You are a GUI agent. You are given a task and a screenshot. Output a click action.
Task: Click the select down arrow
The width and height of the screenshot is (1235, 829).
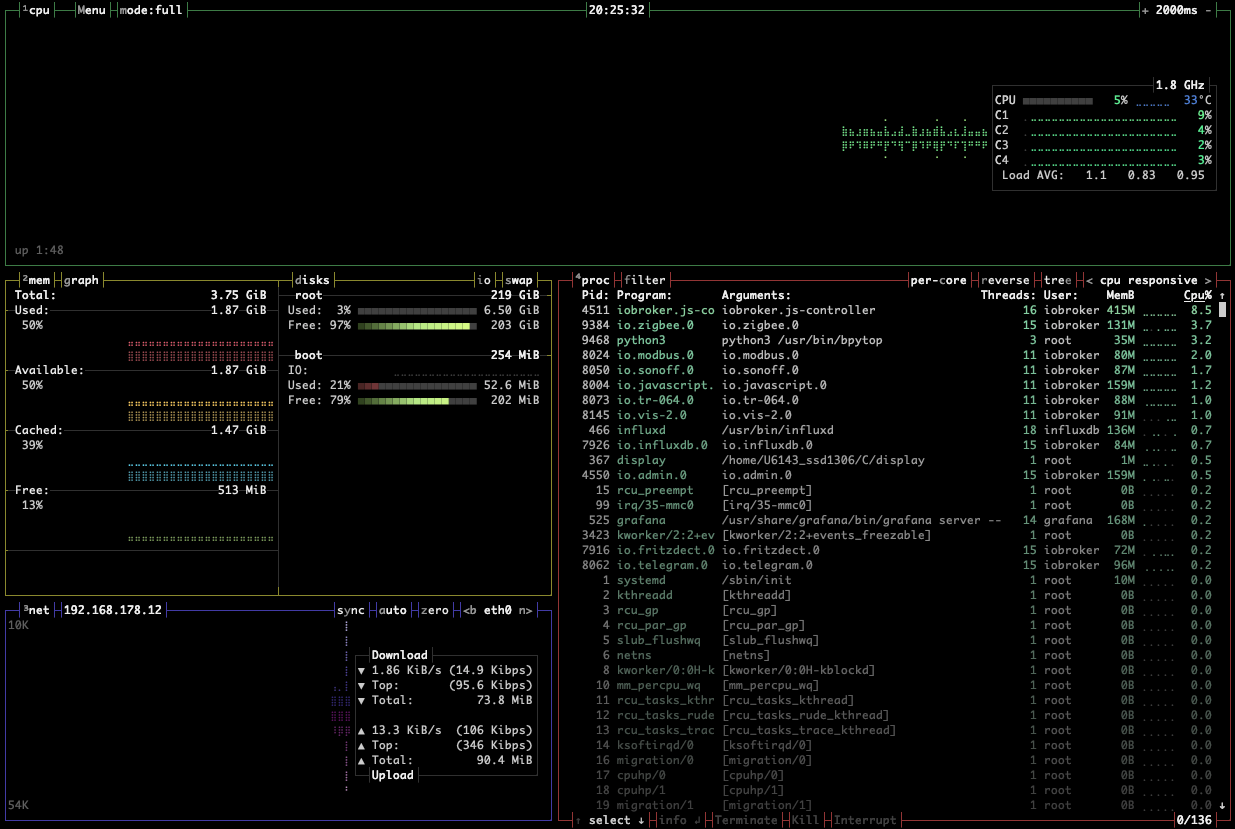(x=641, y=820)
